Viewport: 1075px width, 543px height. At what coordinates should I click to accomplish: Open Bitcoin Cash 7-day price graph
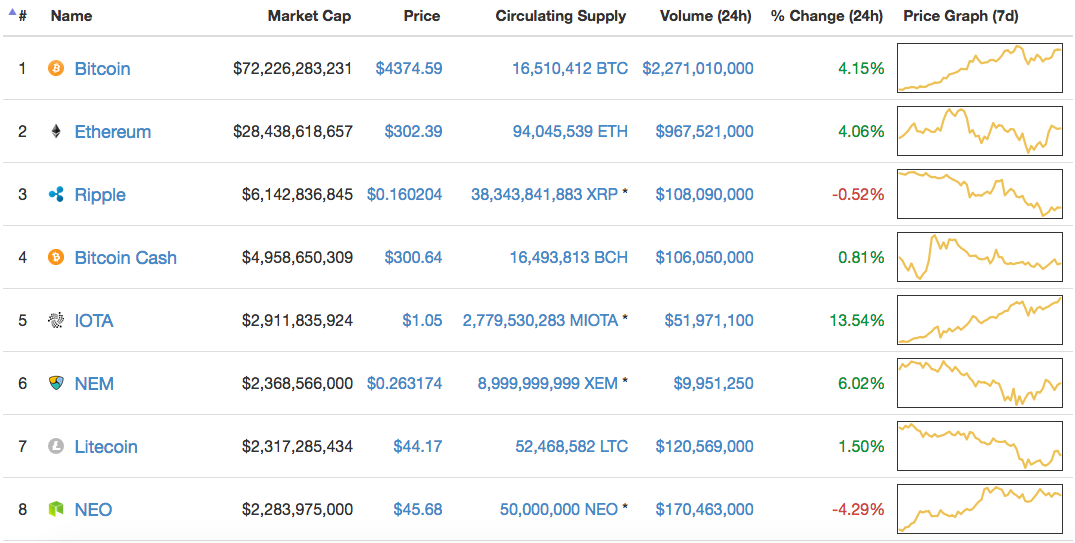pyautogui.click(x=980, y=257)
